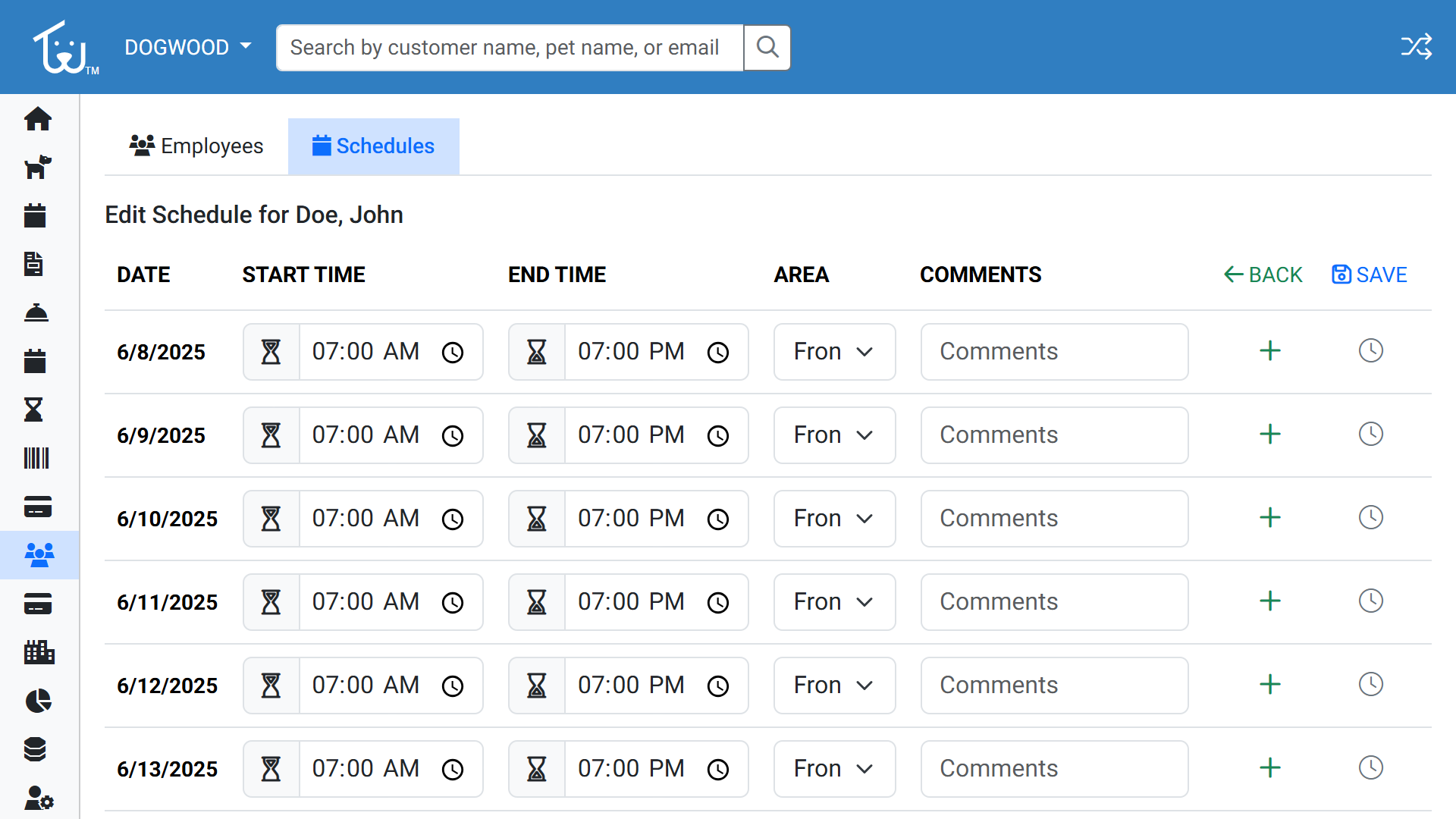Click the home icon in sidebar
Screen dimensions: 1456x819
point(37,119)
